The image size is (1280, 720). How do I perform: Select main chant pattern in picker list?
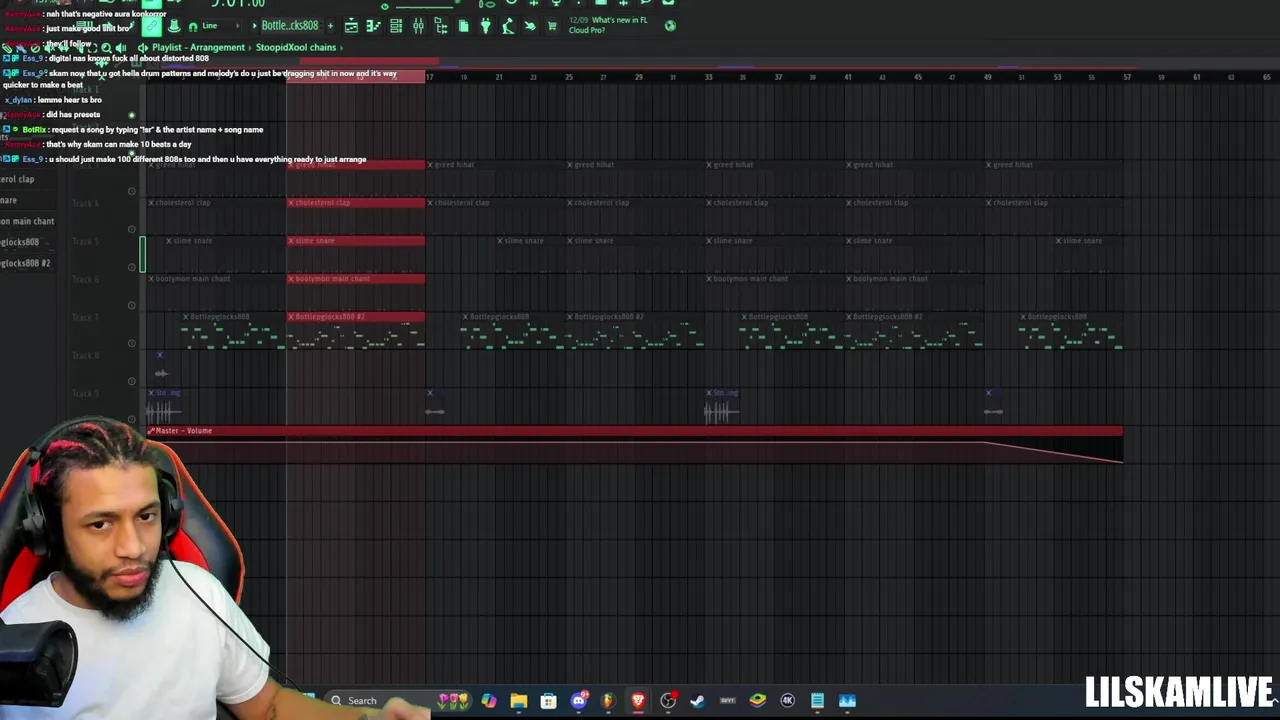click(x=27, y=221)
